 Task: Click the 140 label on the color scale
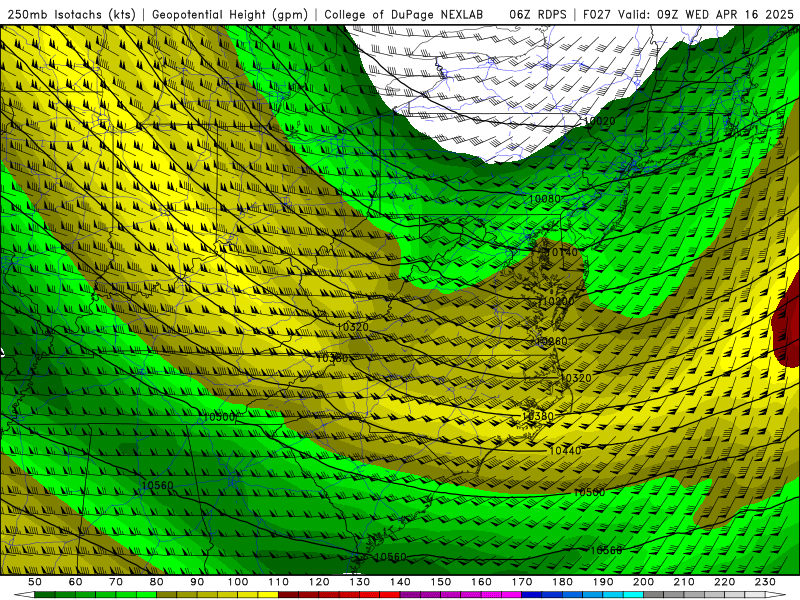coord(401,582)
